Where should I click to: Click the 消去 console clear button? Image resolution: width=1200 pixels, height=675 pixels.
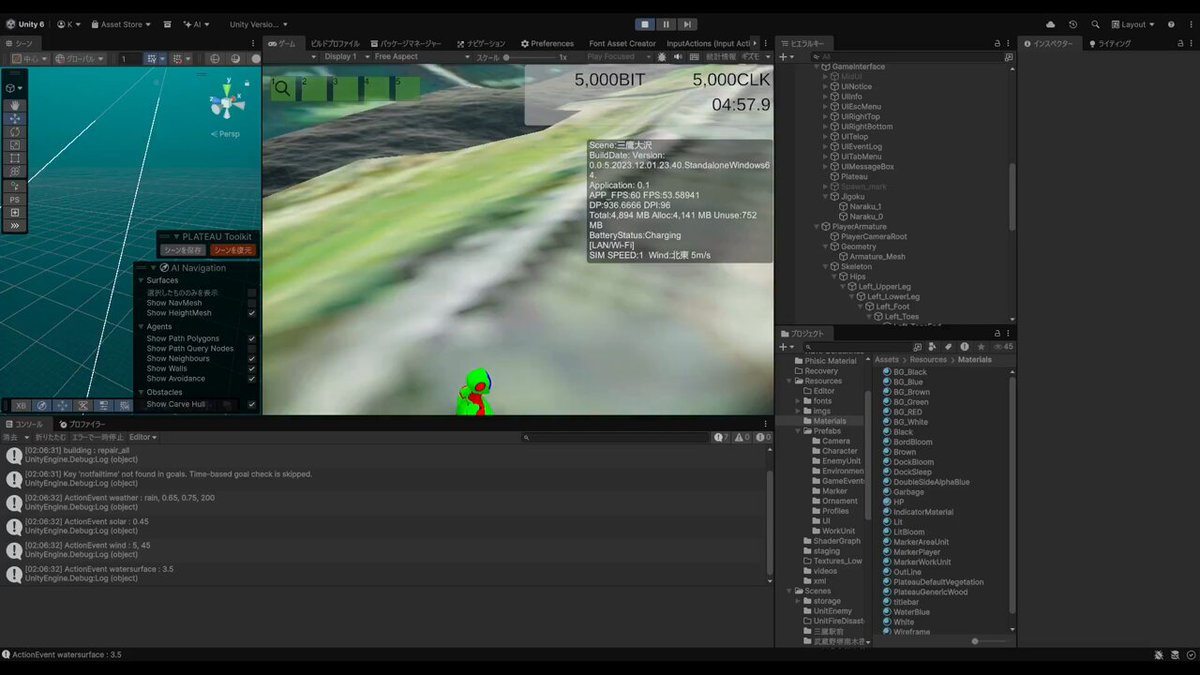(x=10, y=437)
